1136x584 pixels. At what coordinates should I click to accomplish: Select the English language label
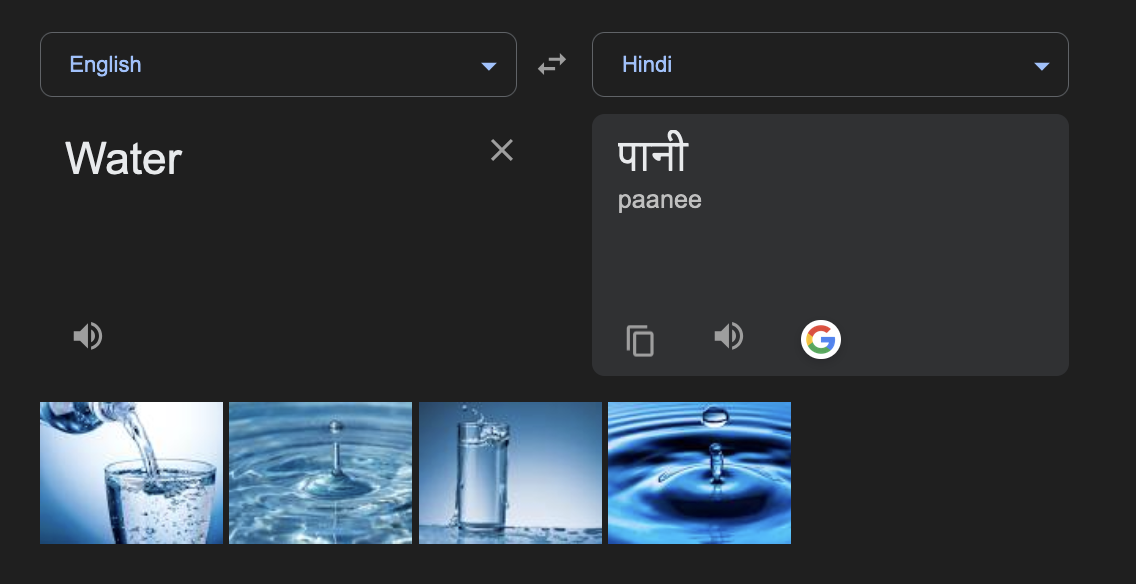tap(104, 64)
